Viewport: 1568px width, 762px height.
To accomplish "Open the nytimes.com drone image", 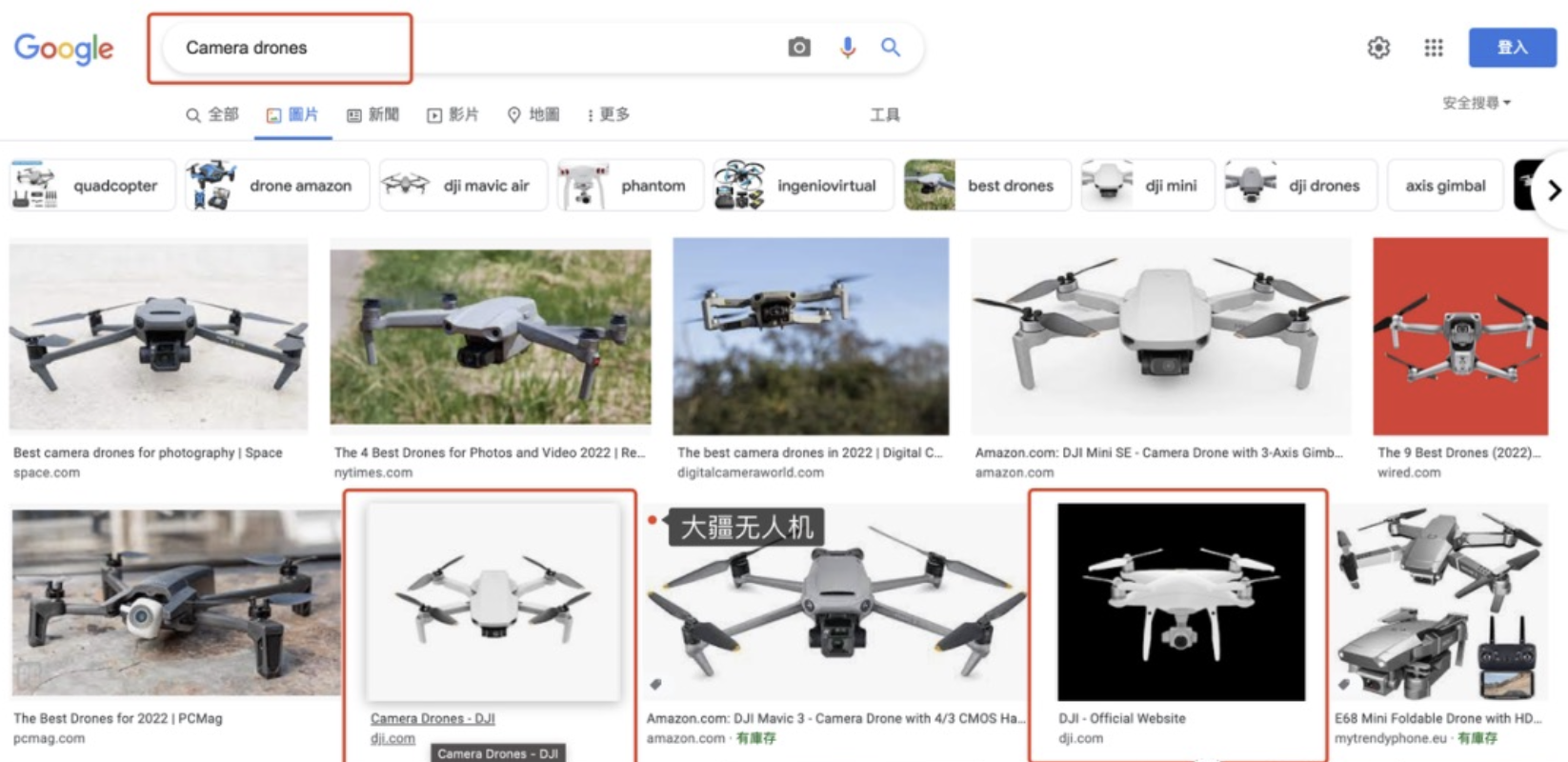I will [x=491, y=336].
